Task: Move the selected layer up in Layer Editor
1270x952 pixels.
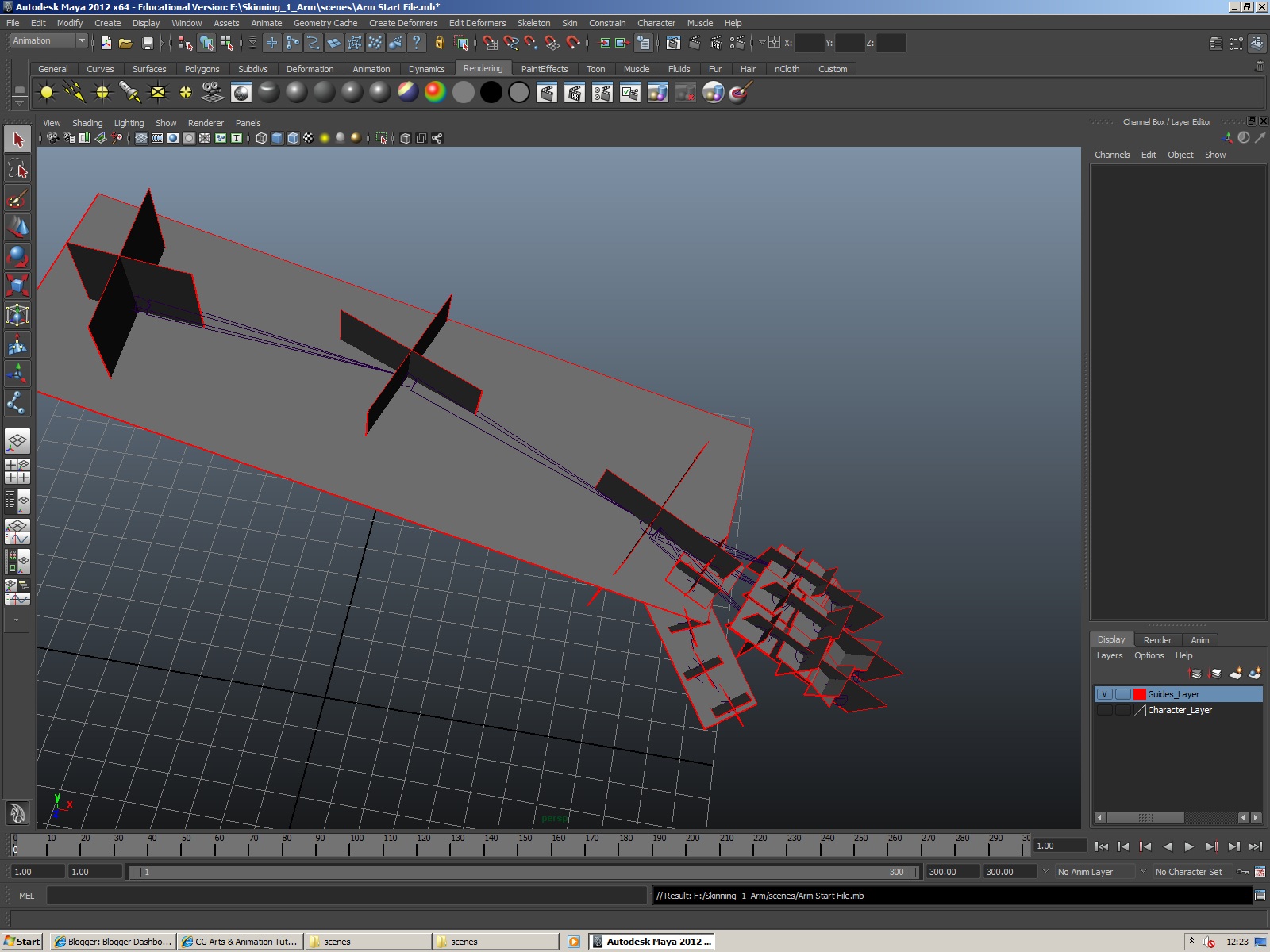Action: pyautogui.click(x=1195, y=673)
